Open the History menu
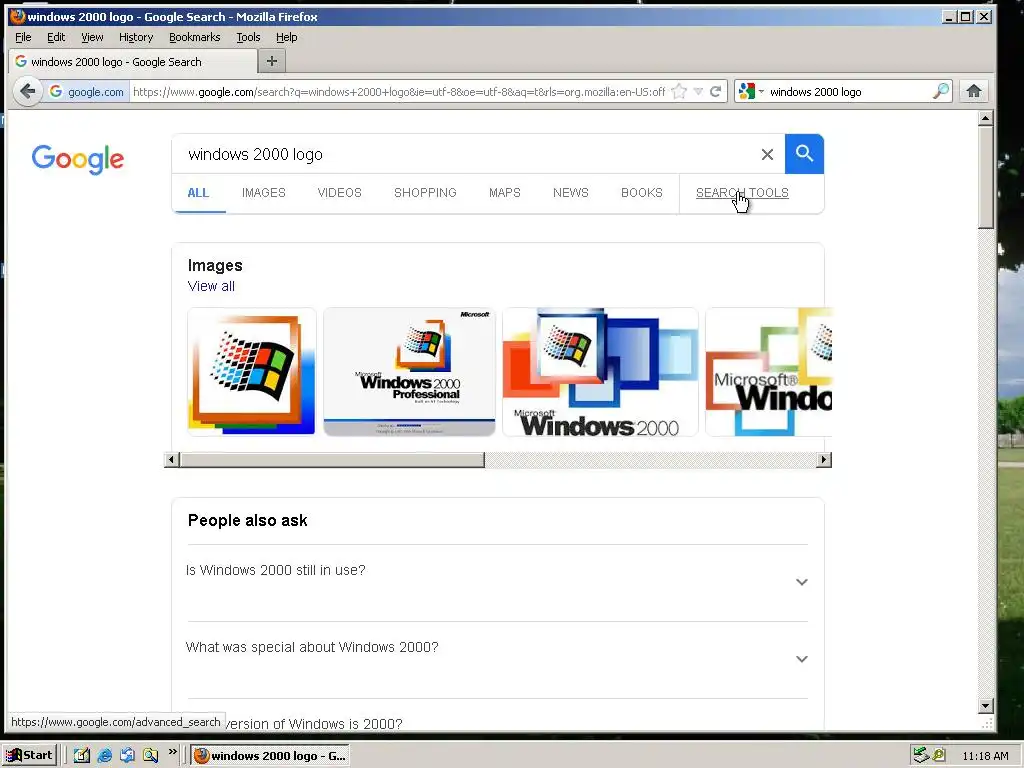The width and height of the screenshot is (1024, 768). (x=136, y=37)
